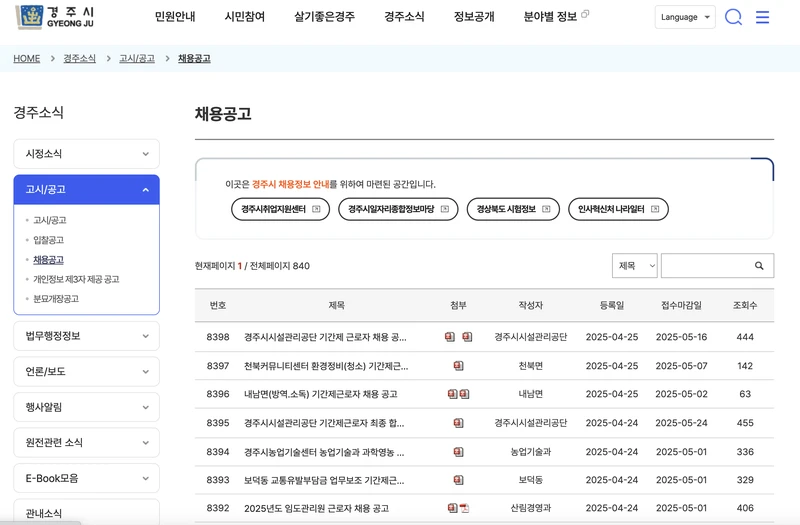Open post 2025년도 임도관리원 근로자 채용 공고
The height and width of the screenshot is (525, 800).
pyautogui.click(x=316, y=508)
